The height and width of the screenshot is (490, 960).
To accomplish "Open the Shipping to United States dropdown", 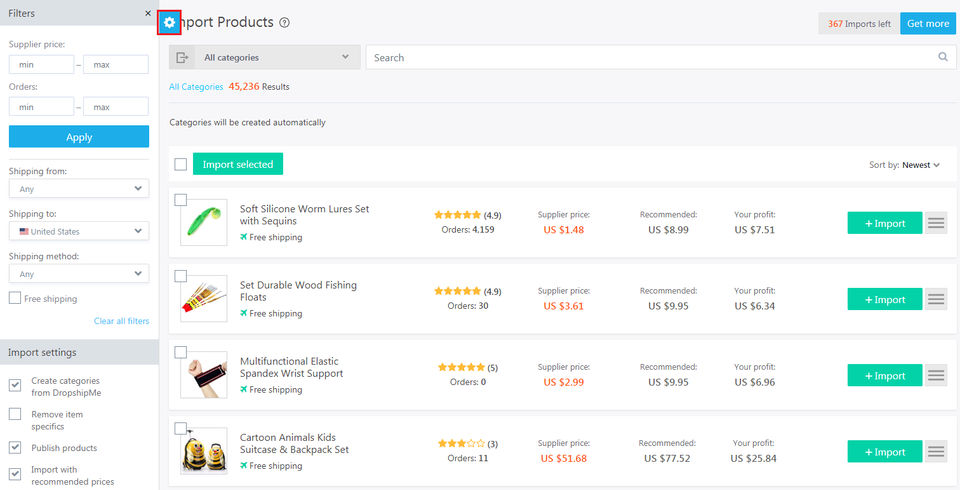I will coord(79,231).
